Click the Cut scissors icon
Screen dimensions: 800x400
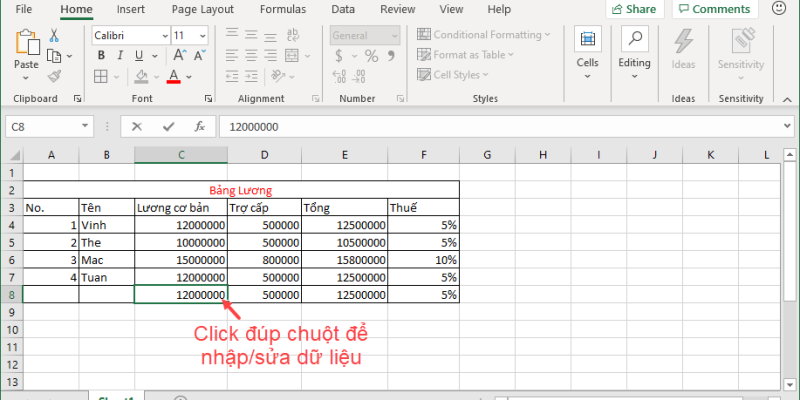click(x=54, y=34)
